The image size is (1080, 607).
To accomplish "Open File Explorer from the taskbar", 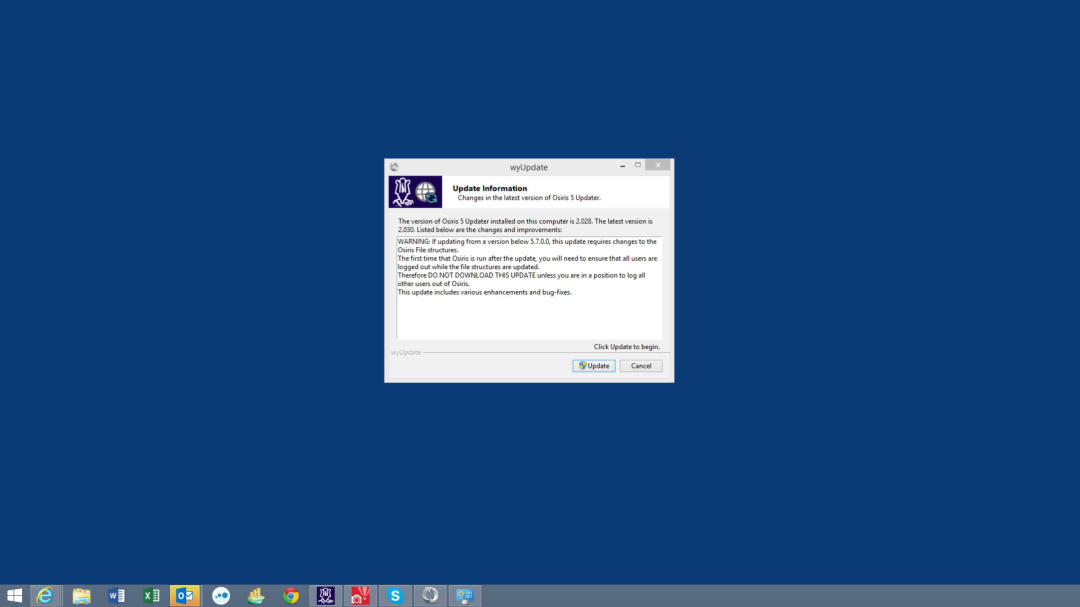I will tap(81, 596).
